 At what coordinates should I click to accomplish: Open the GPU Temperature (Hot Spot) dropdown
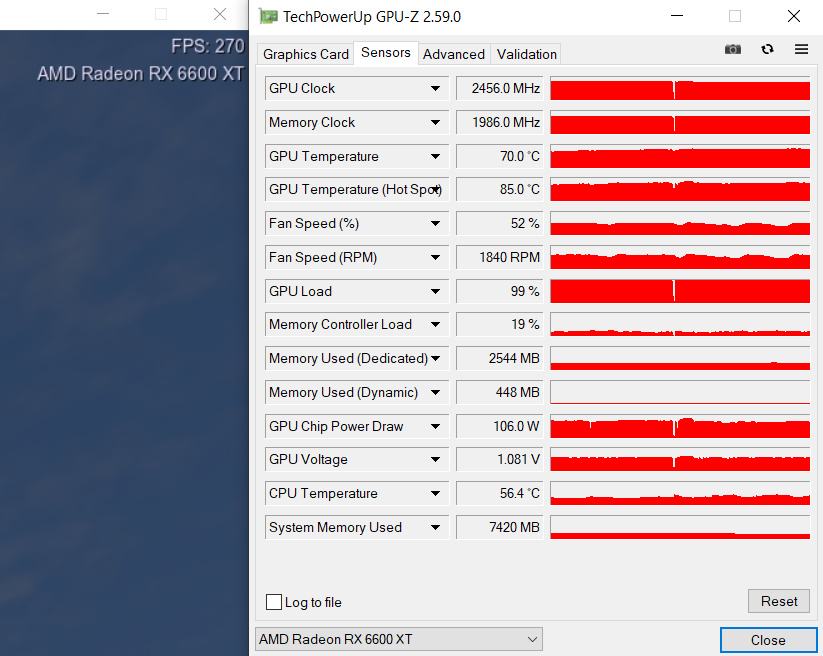[x=435, y=189]
